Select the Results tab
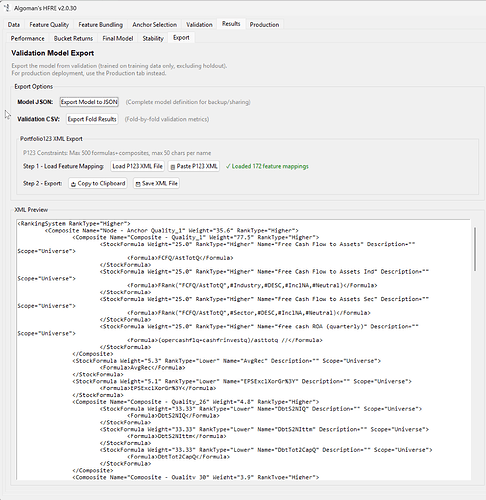The width and height of the screenshot is (486, 500). (x=231, y=24)
